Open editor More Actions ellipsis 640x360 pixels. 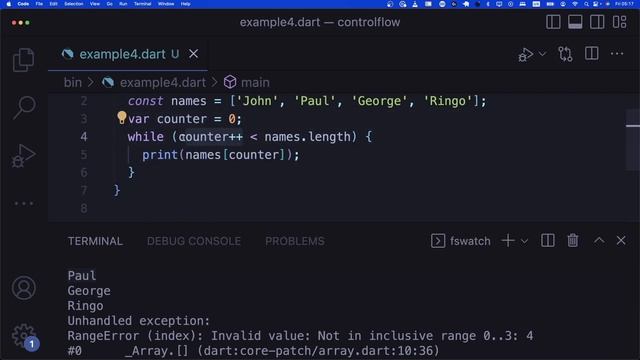tap(617, 54)
